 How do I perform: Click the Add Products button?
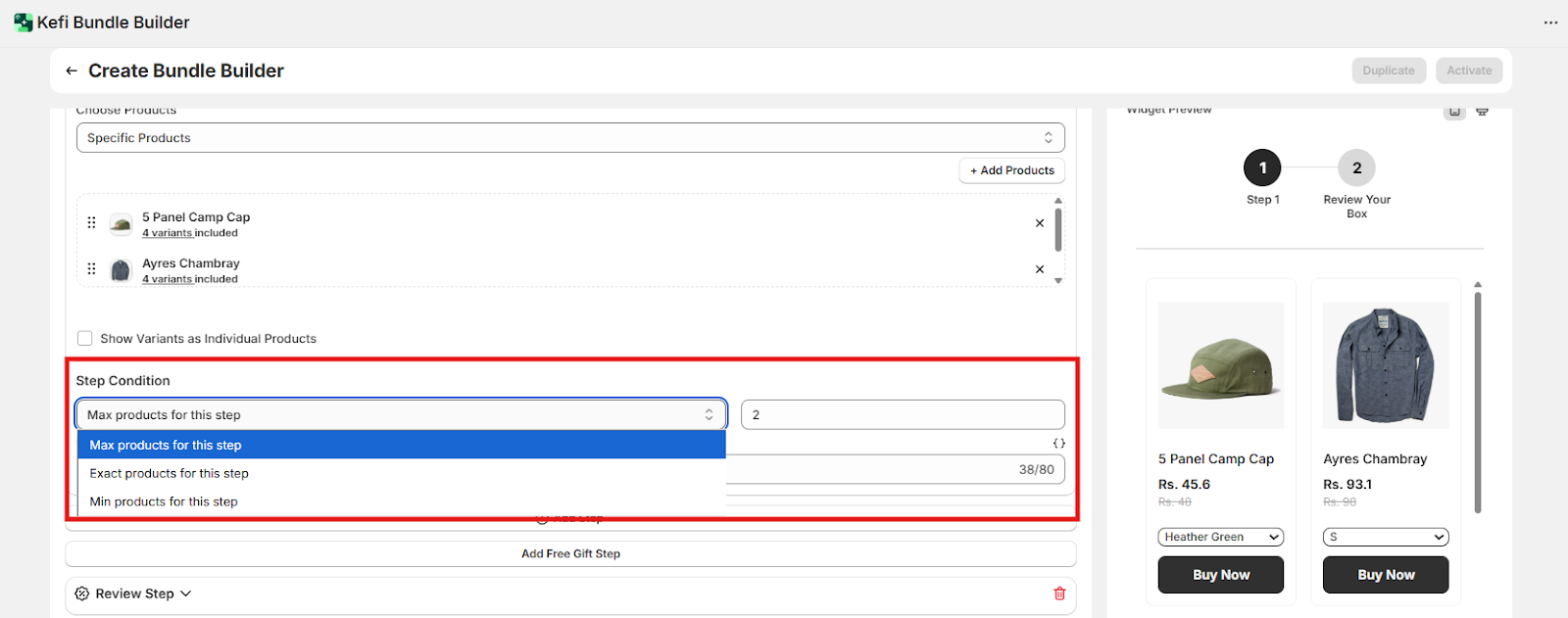(1011, 170)
